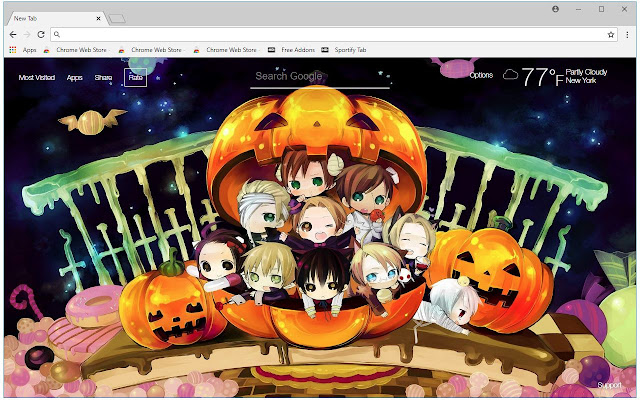Open the Apps menu on the page
Image resolution: width=640 pixels, height=400 pixels.
point(75,78)
